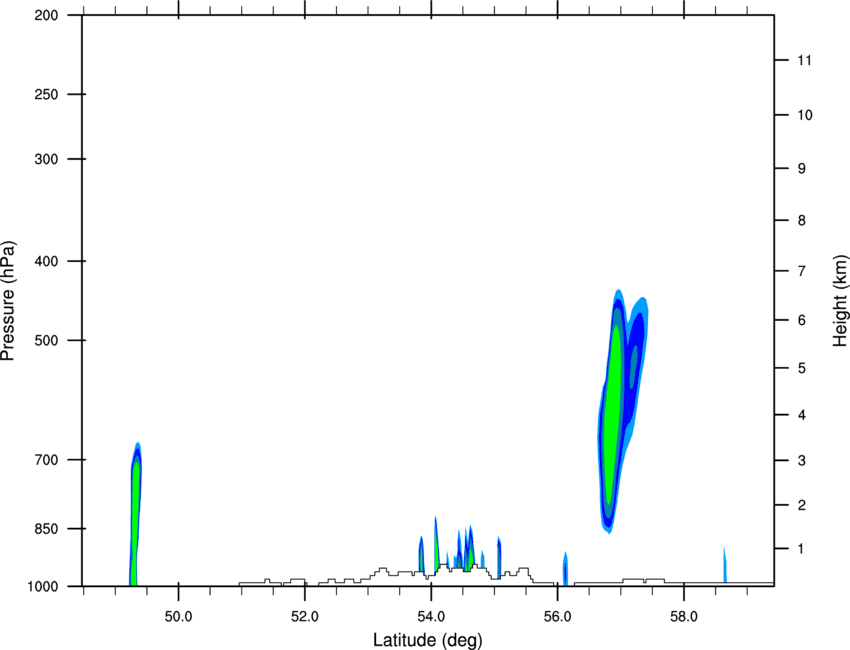Image resolution: width=850 pixels, height=650 pixels.
Task: Click the 2 km height tick label
Action: tap(802, 505)
